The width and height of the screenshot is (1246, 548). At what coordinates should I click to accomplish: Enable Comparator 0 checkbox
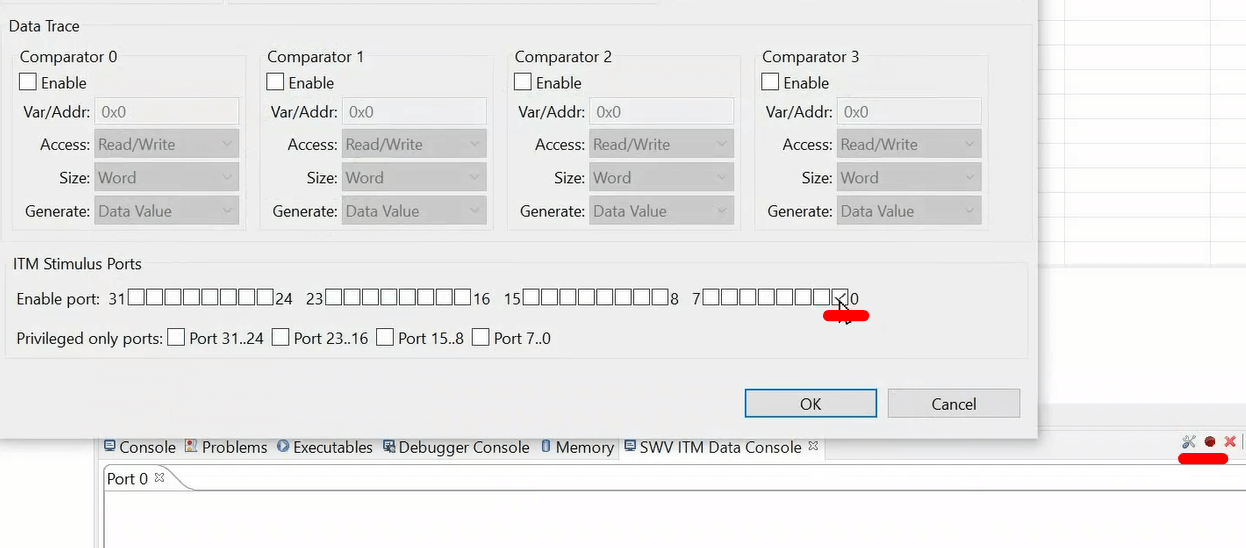(x=28, y=82)
